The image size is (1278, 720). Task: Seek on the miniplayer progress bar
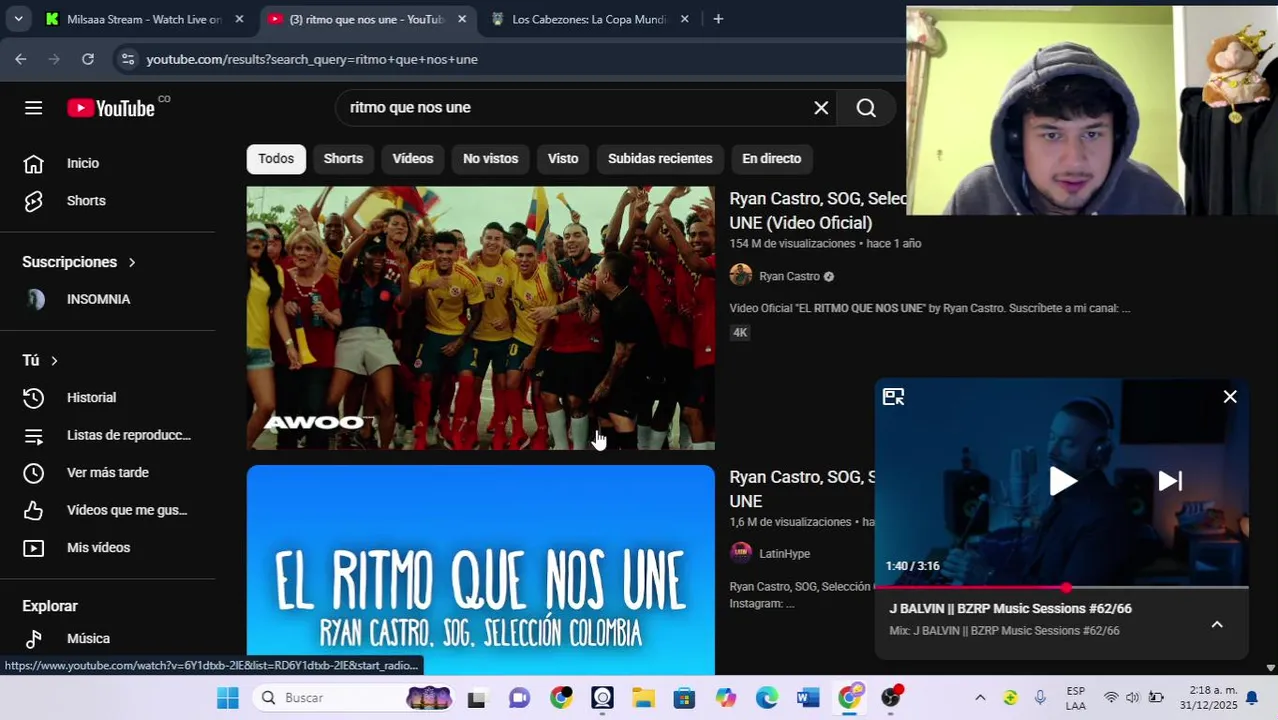1061,587
